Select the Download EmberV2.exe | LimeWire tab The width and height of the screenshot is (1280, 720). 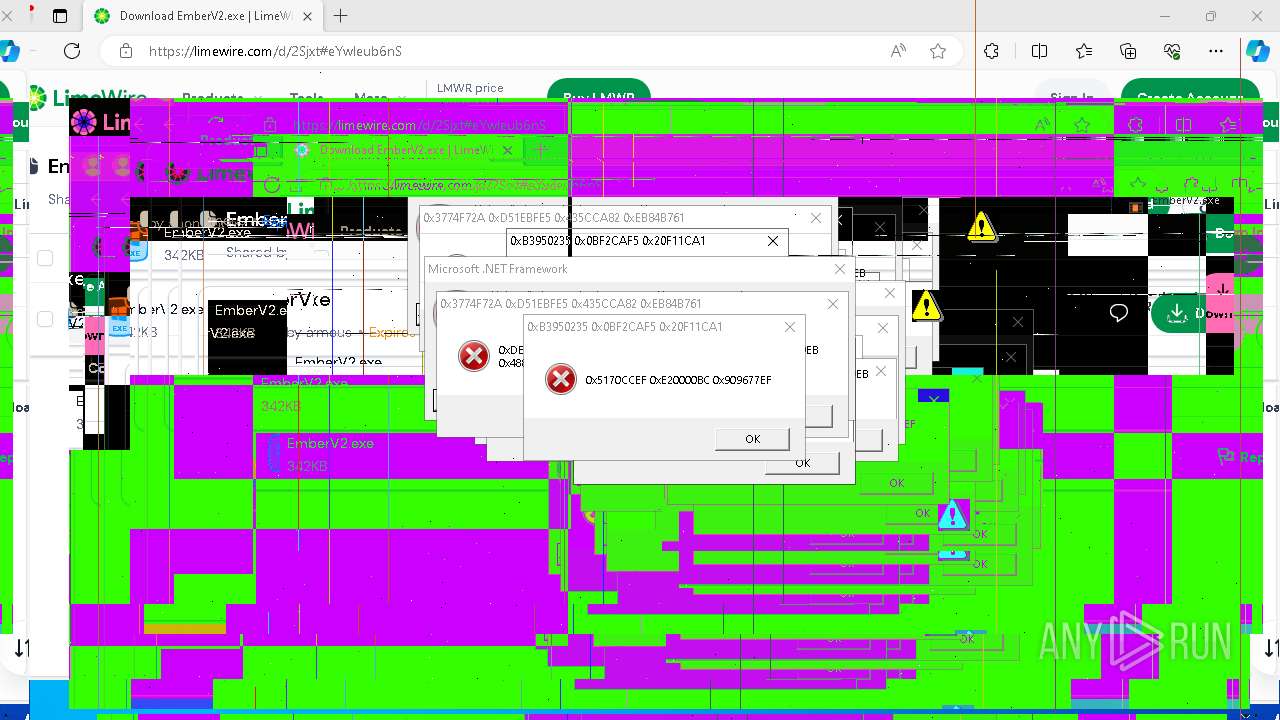(202, 16)
